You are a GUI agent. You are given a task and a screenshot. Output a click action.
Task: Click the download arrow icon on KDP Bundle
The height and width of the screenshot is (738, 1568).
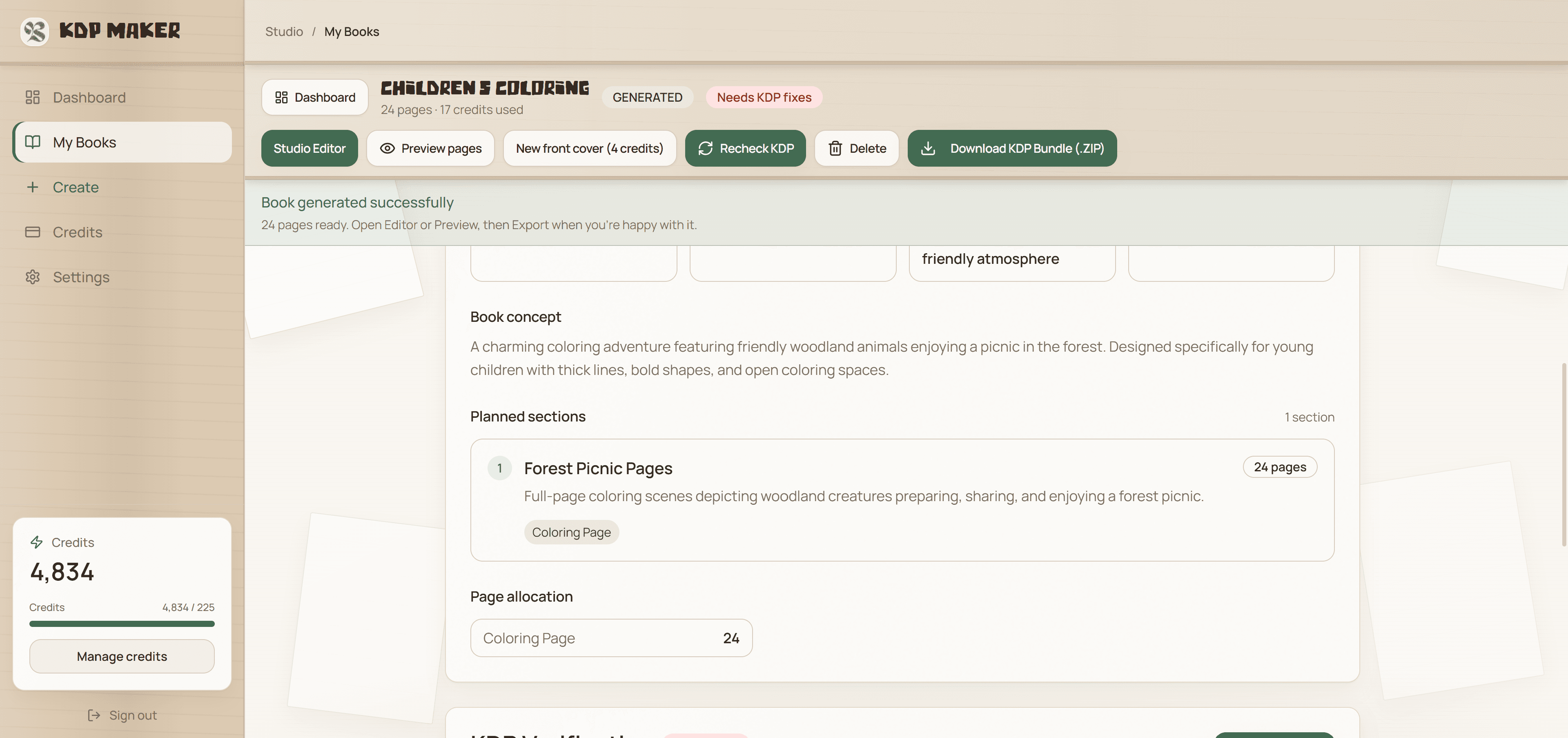point(928,148)
